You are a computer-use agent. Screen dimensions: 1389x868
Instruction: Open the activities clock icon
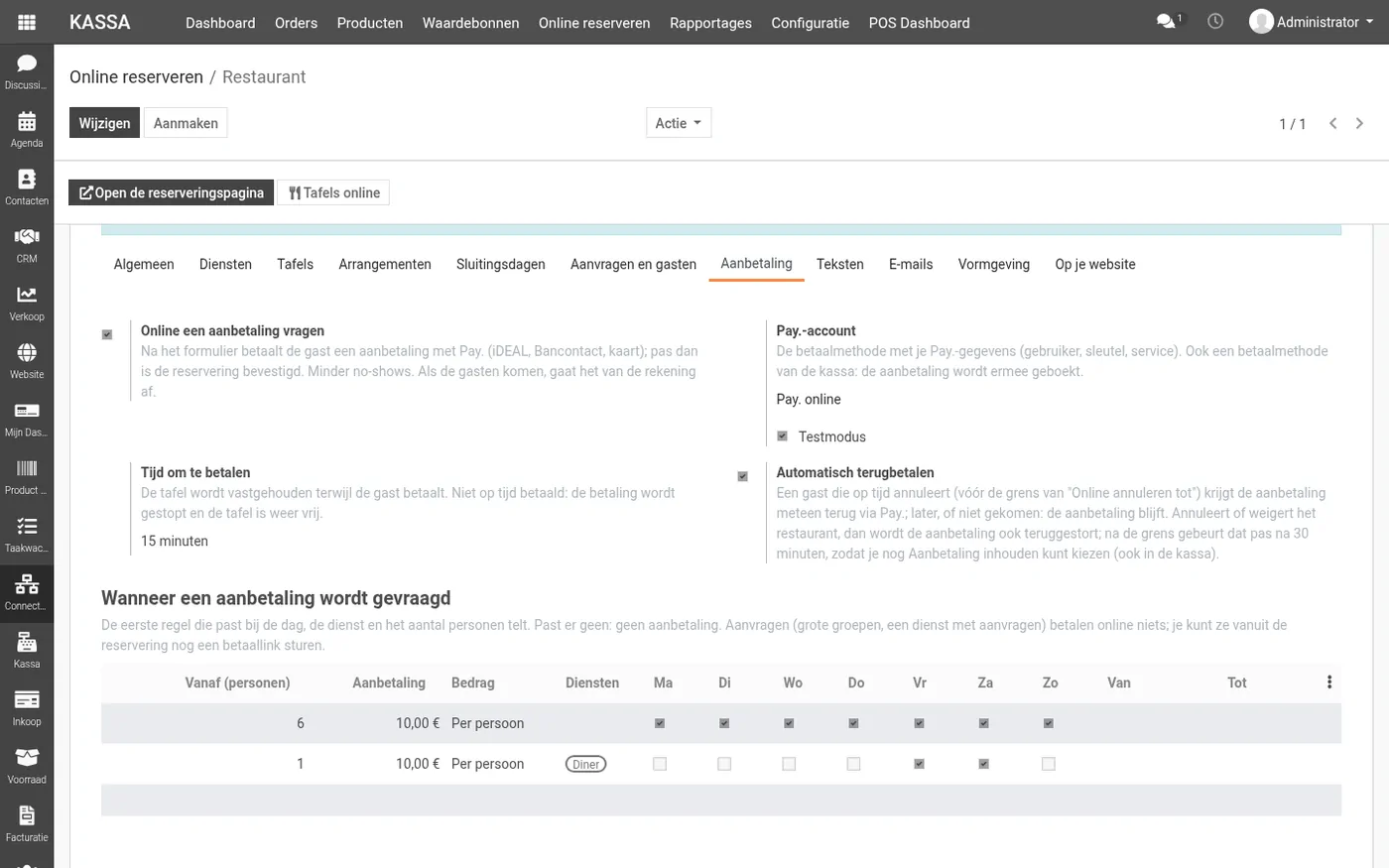click(1215, 21)
